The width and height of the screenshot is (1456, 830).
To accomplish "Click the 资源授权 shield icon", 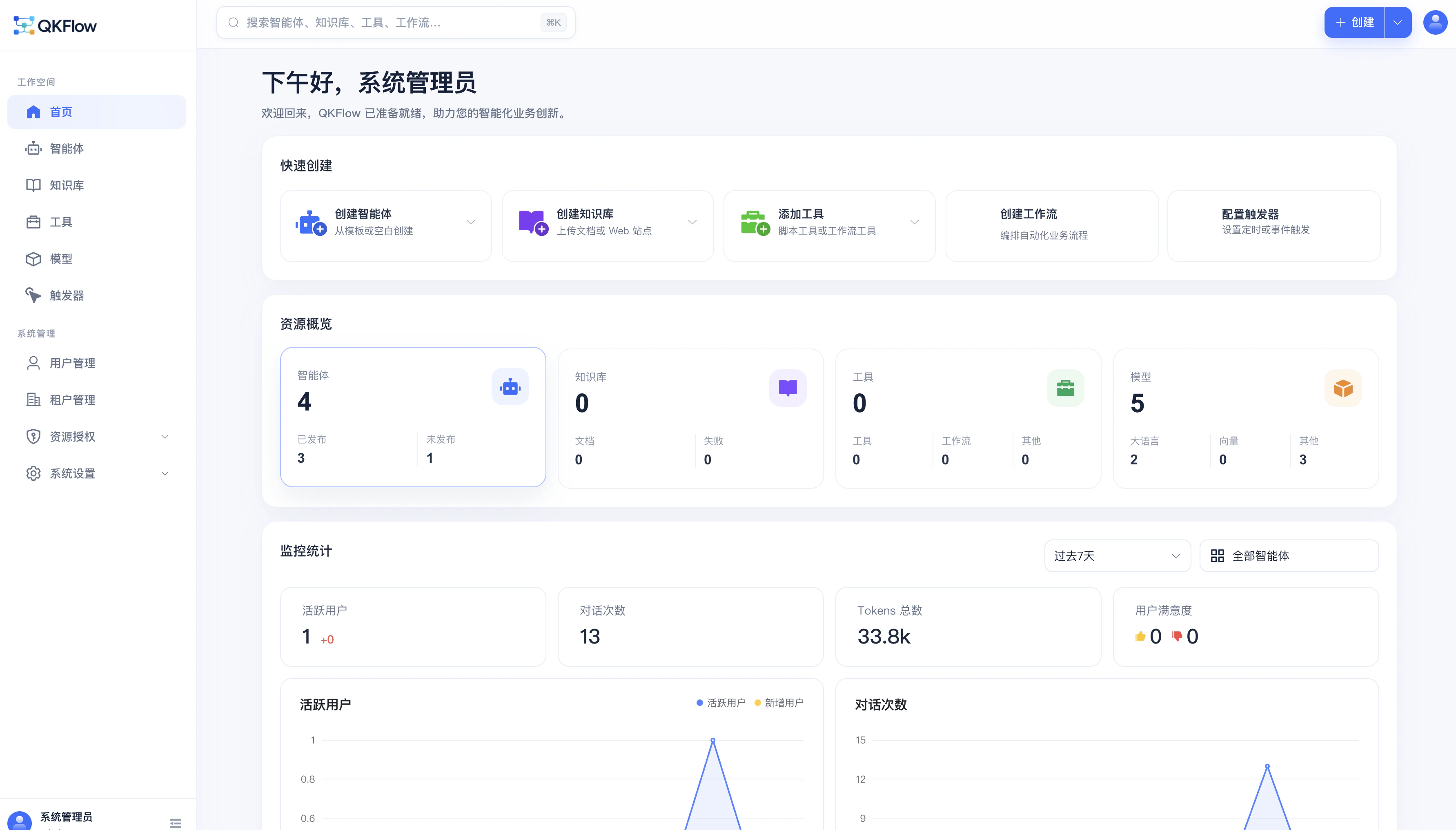I will click(x=33, y=437).
